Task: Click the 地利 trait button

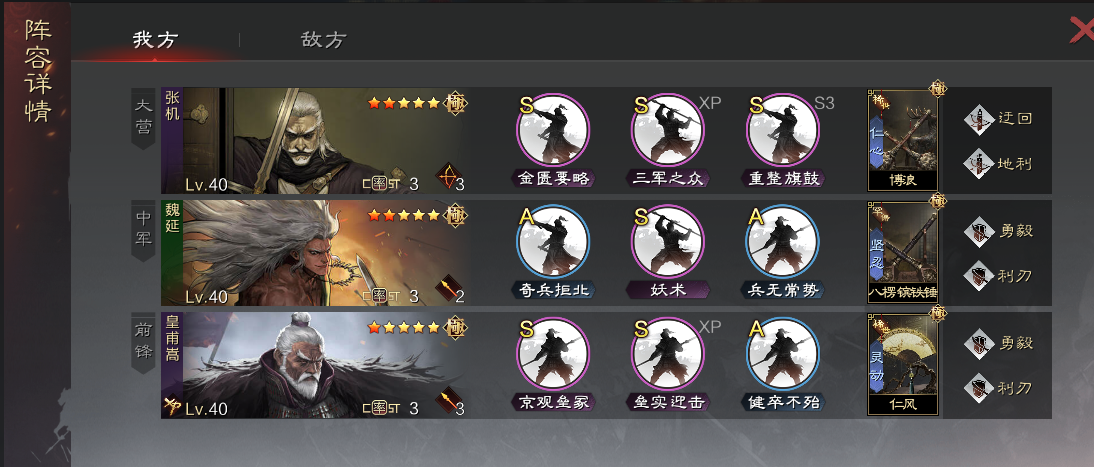Action: click(998, 164)
